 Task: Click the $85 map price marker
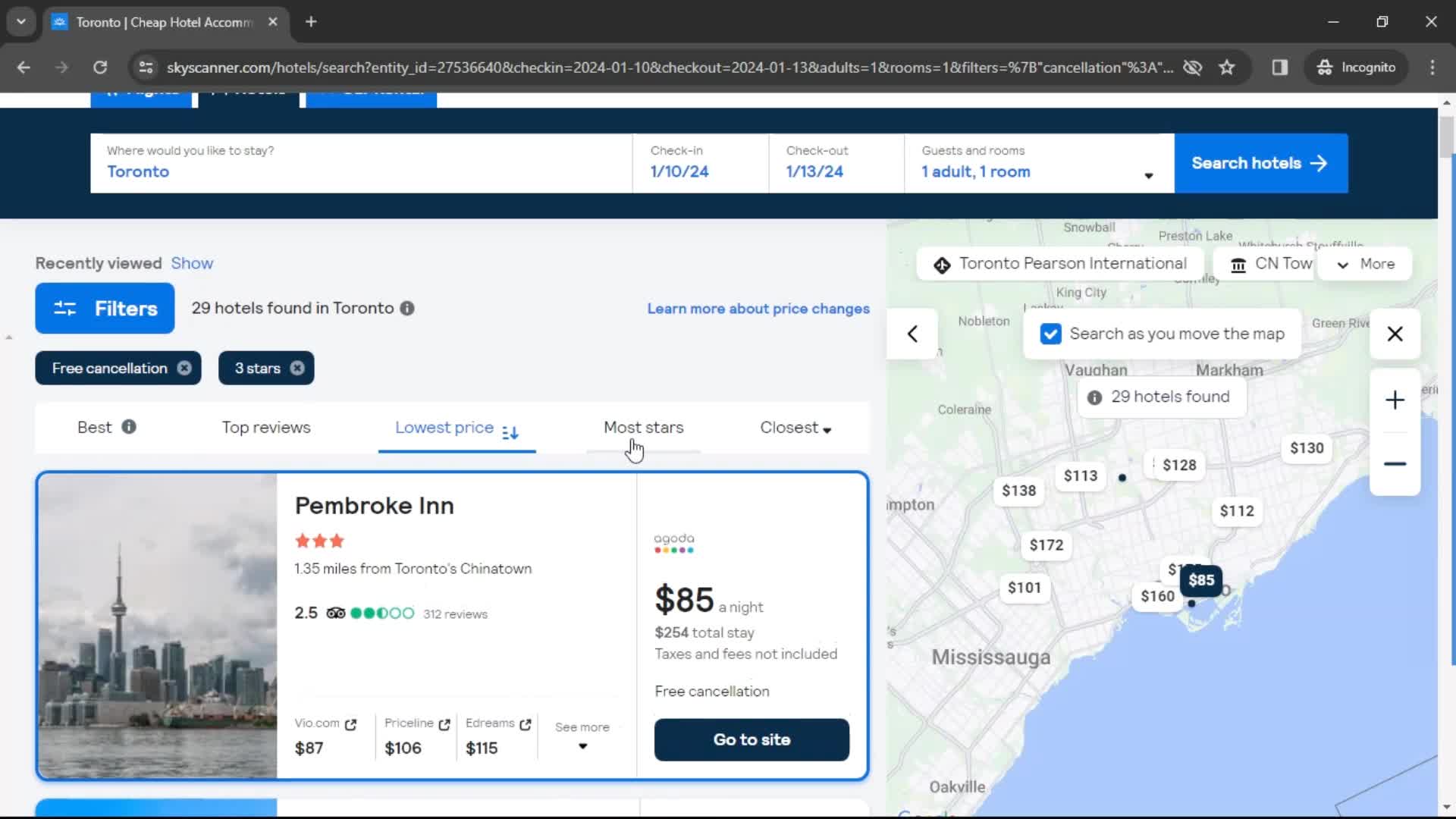coord(1201,580)
